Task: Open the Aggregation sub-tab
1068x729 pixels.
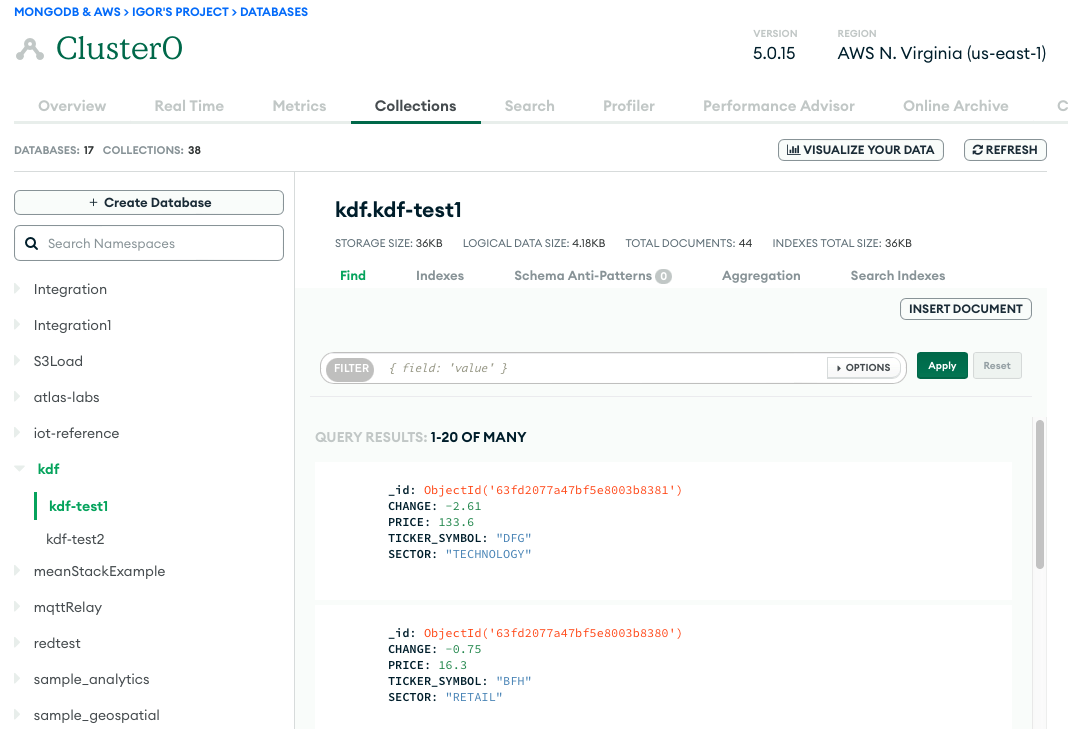Action: pos(761,275)
